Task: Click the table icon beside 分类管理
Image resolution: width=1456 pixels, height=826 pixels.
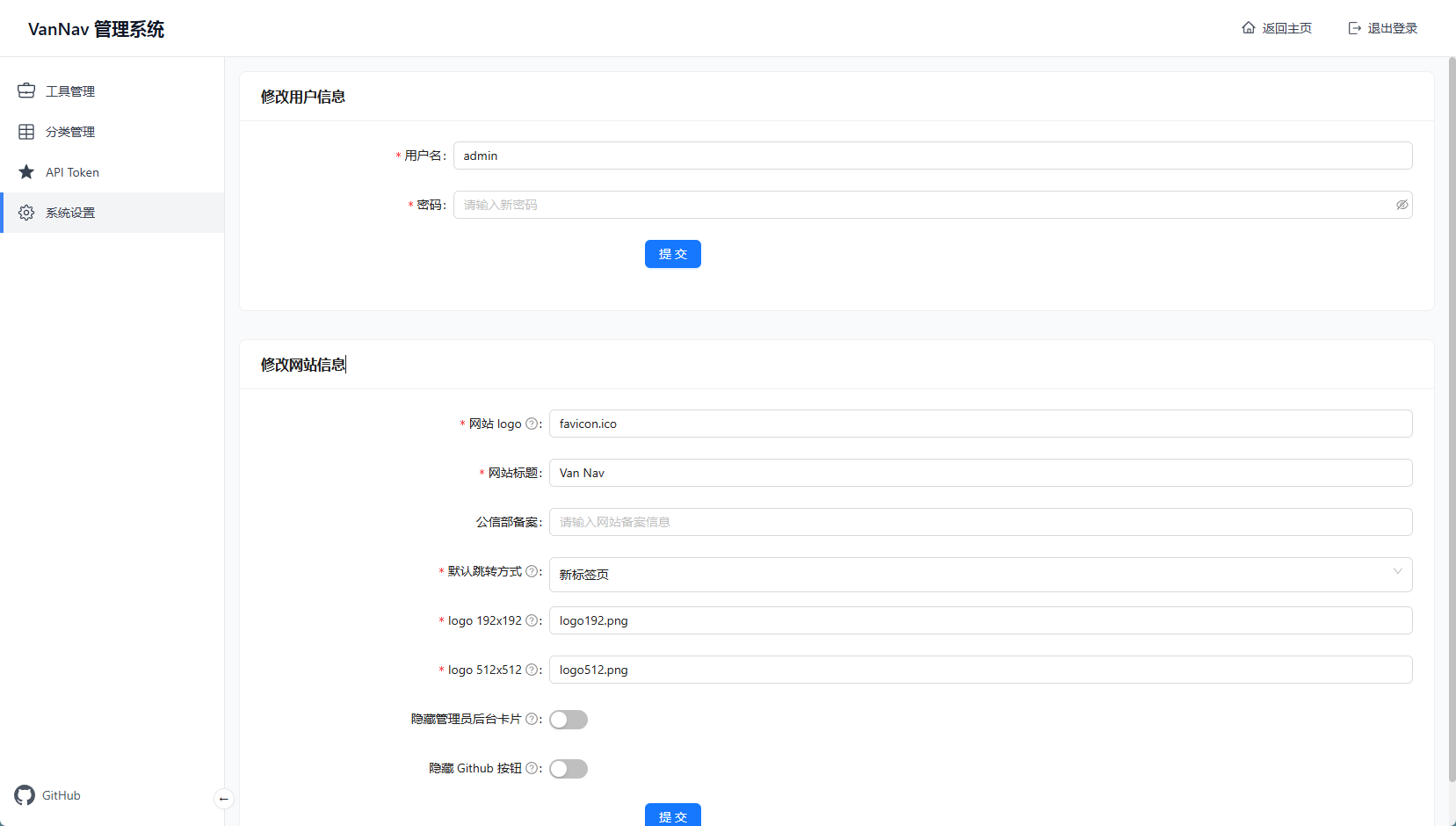Action: tap(26, 132)
